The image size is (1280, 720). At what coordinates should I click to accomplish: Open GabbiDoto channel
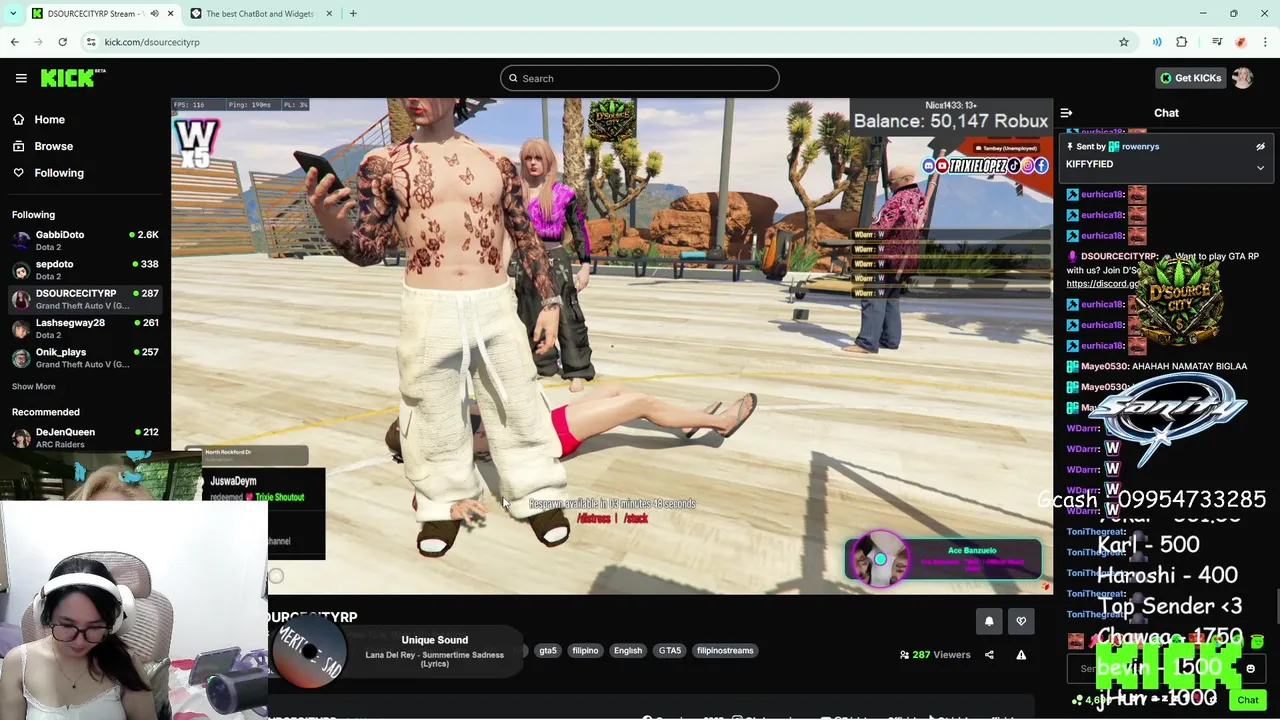[85, 240]
